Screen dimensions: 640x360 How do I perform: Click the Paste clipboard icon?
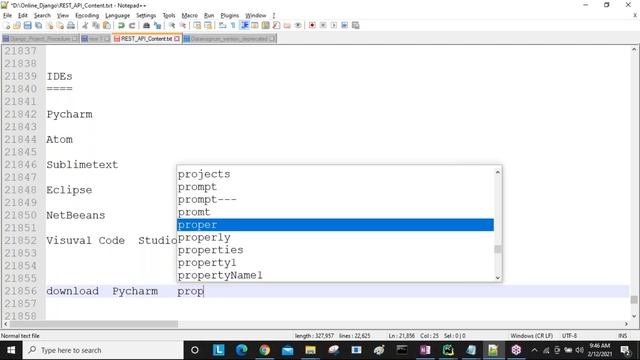(x=107, y=25)
